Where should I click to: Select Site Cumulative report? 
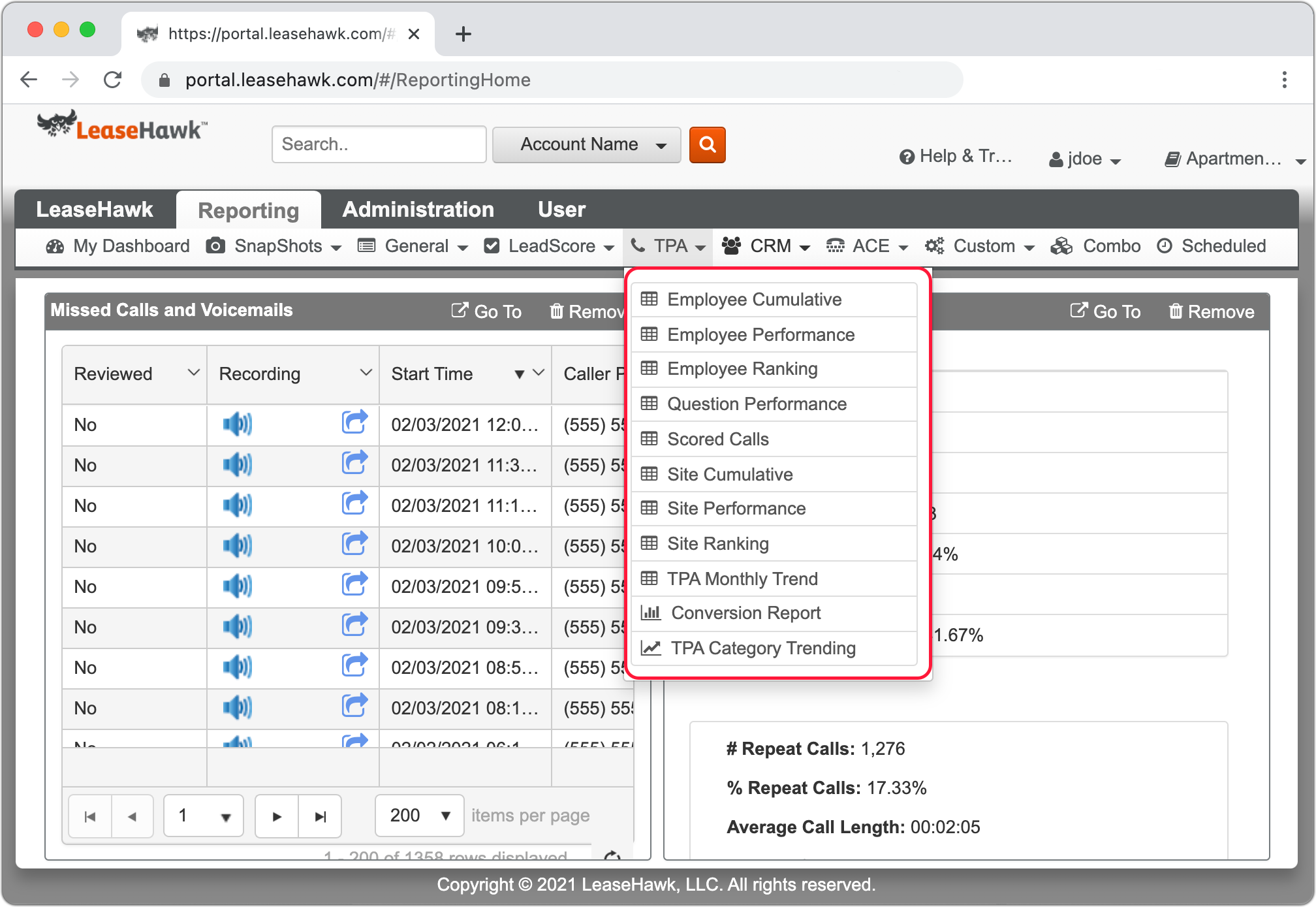[774, 475]
